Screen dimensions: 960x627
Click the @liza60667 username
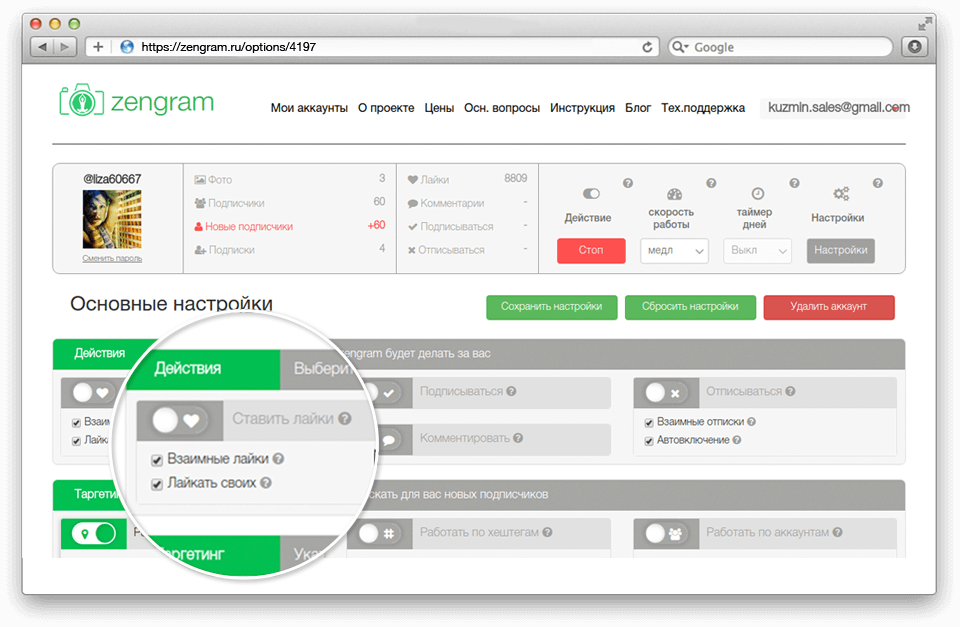(x=112, y=179)
